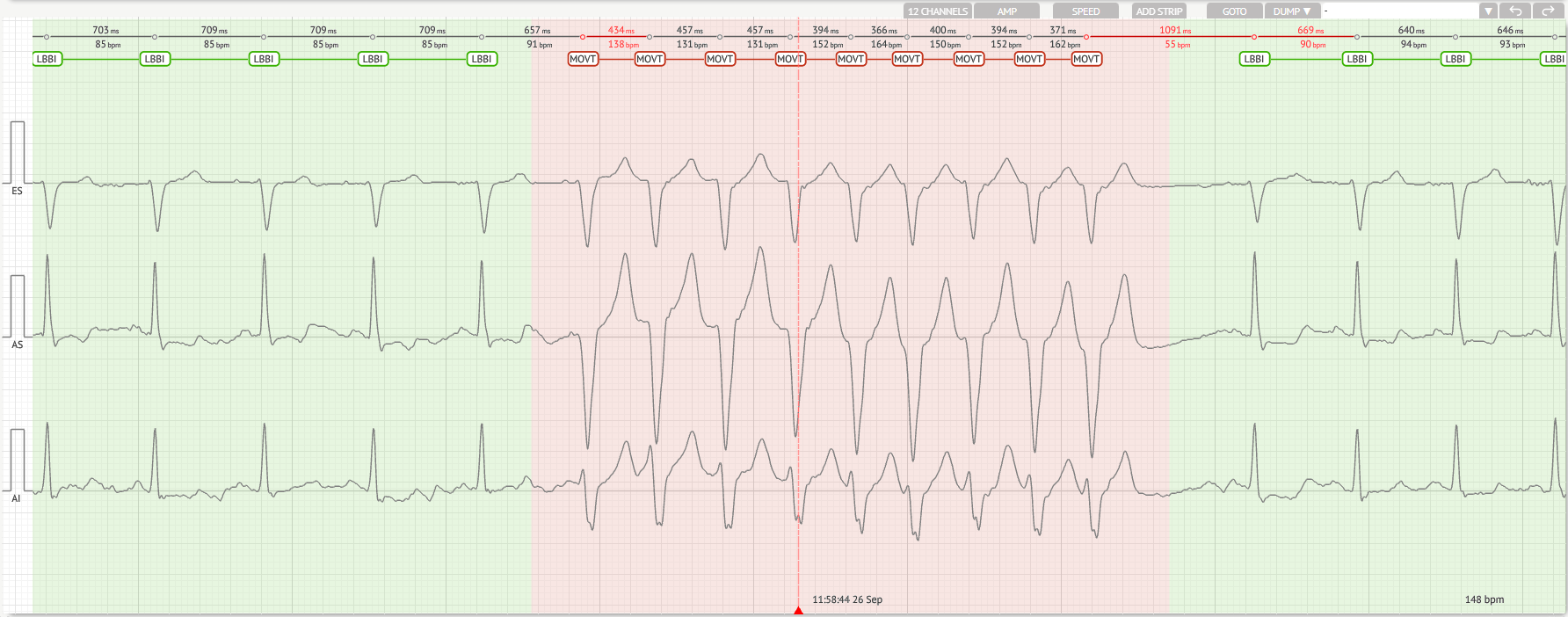Open the AMP amplitude setting

1007,11
